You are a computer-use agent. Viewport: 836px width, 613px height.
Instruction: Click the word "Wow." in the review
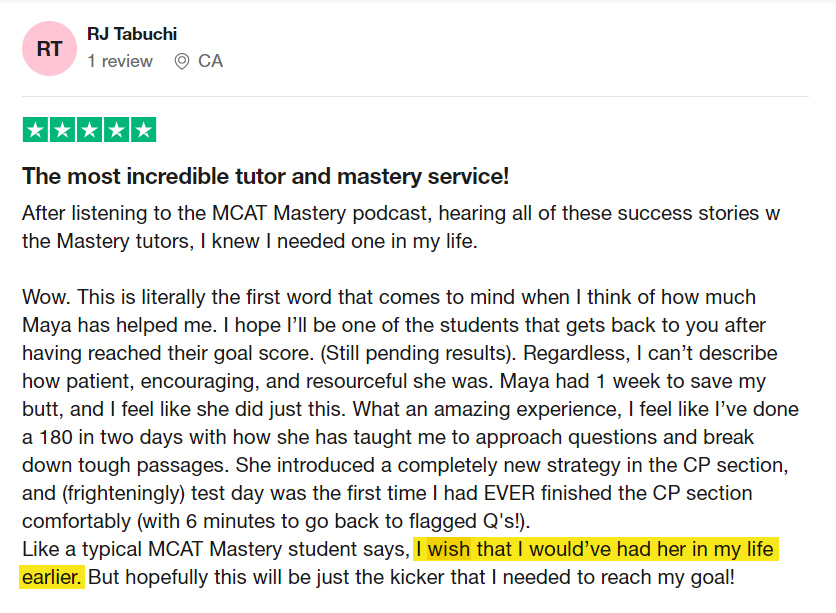click(x=46, y=297)
